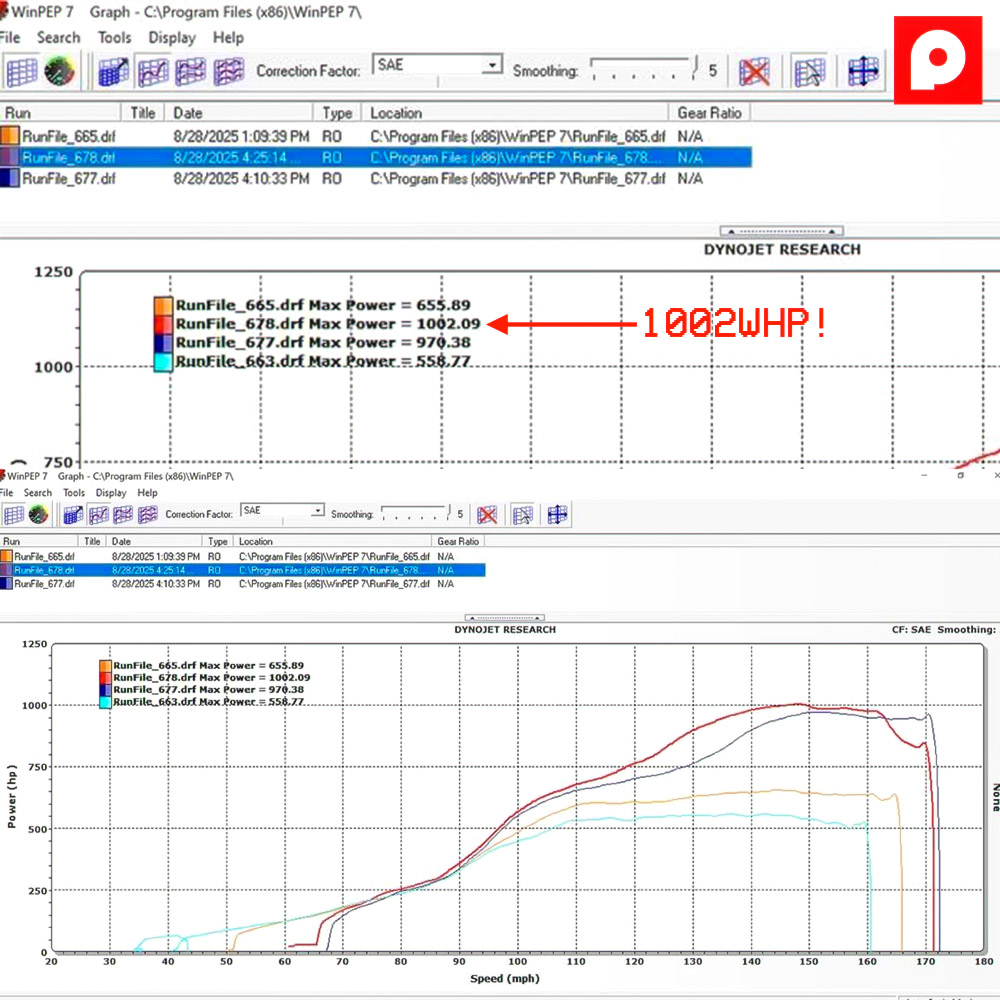
Task: Click the red-X delete graph icon in enlarged toolbar
Action: pos(754,71)
